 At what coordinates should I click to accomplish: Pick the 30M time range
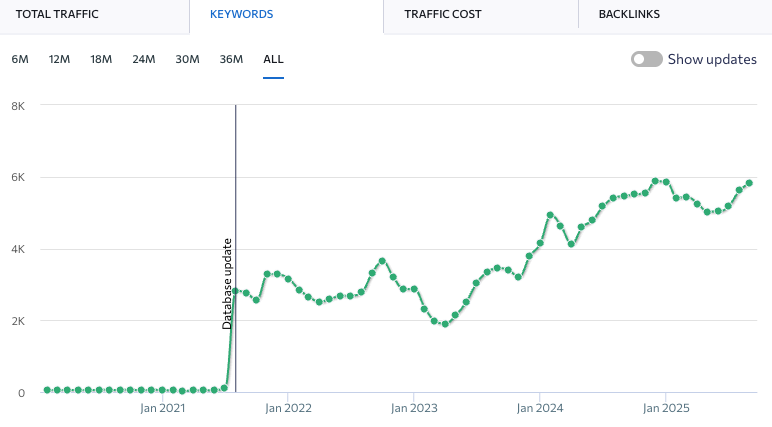(187, 59)
